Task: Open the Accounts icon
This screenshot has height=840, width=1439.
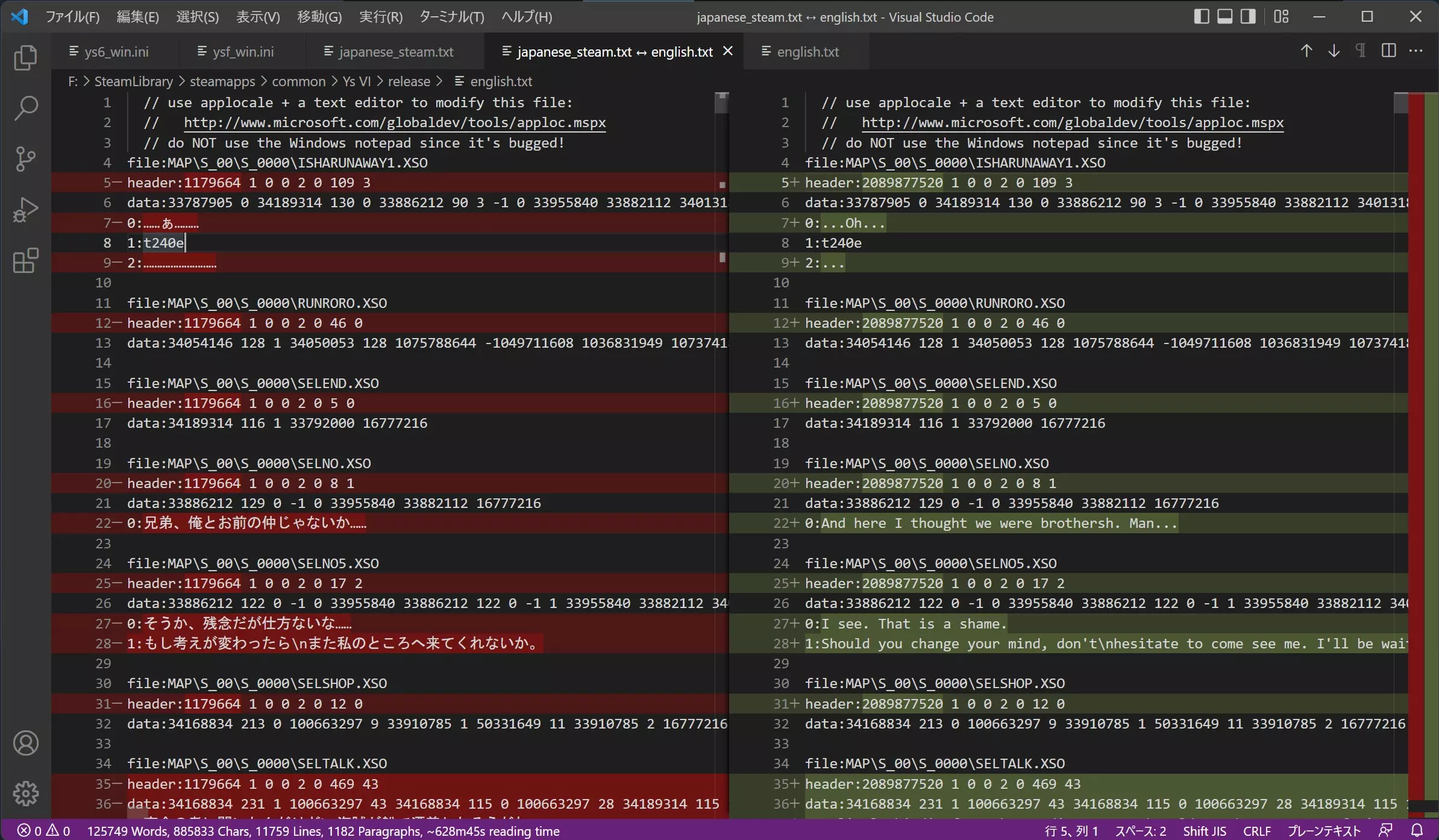Action: [x=25, y=743]
